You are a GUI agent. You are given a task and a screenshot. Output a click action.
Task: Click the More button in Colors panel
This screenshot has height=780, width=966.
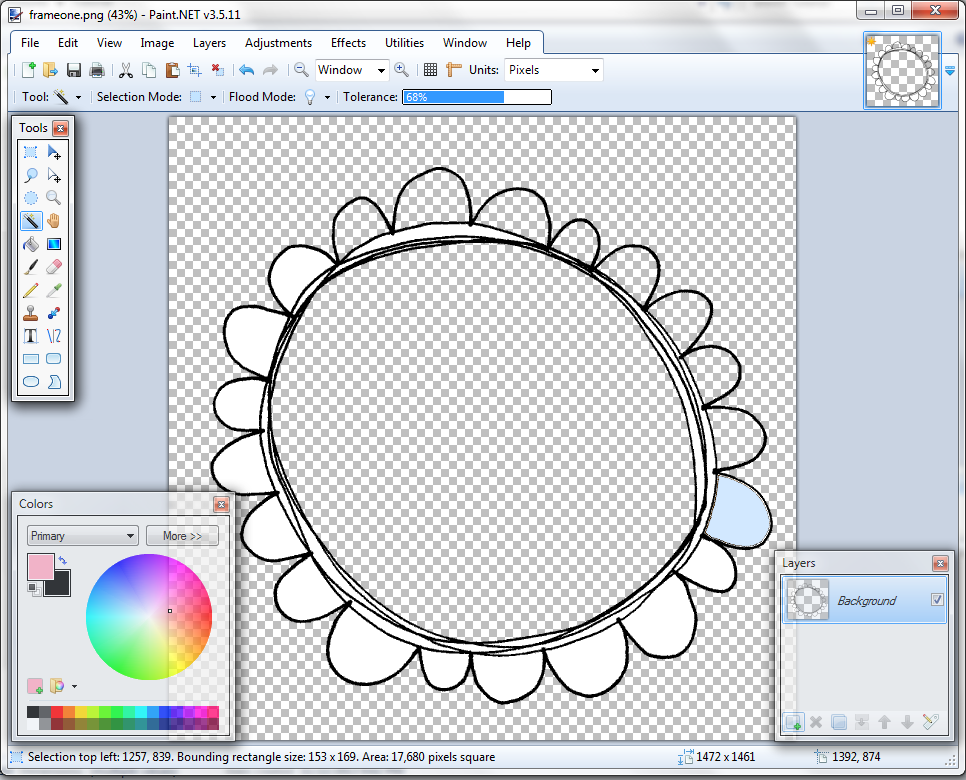click(x=182, y=535)
